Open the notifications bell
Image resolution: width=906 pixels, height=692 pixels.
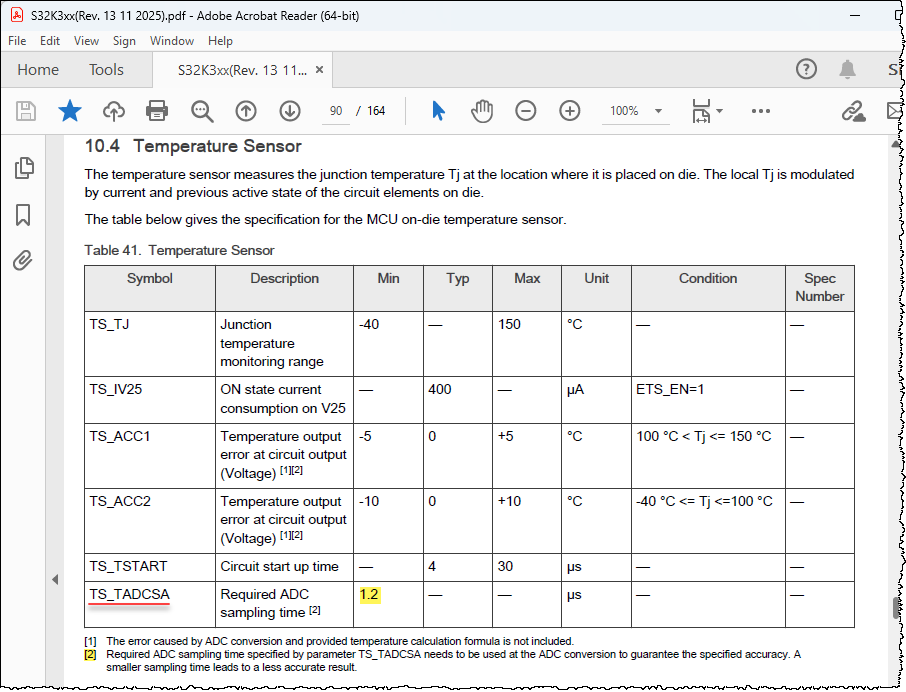click(847, 69)
